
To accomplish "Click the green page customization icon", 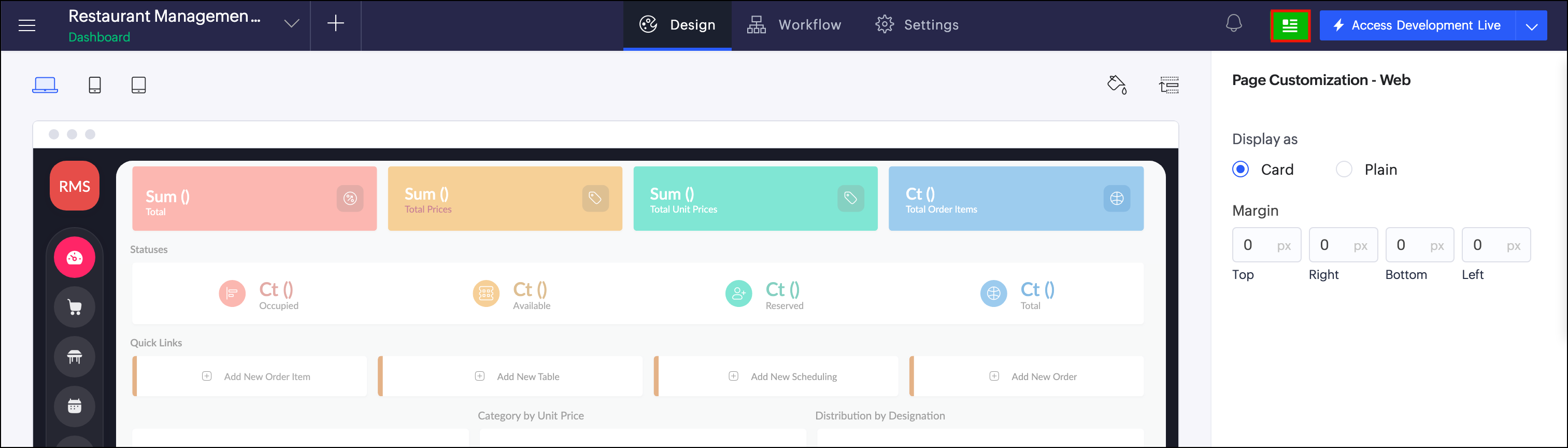I will point(1290,25).
